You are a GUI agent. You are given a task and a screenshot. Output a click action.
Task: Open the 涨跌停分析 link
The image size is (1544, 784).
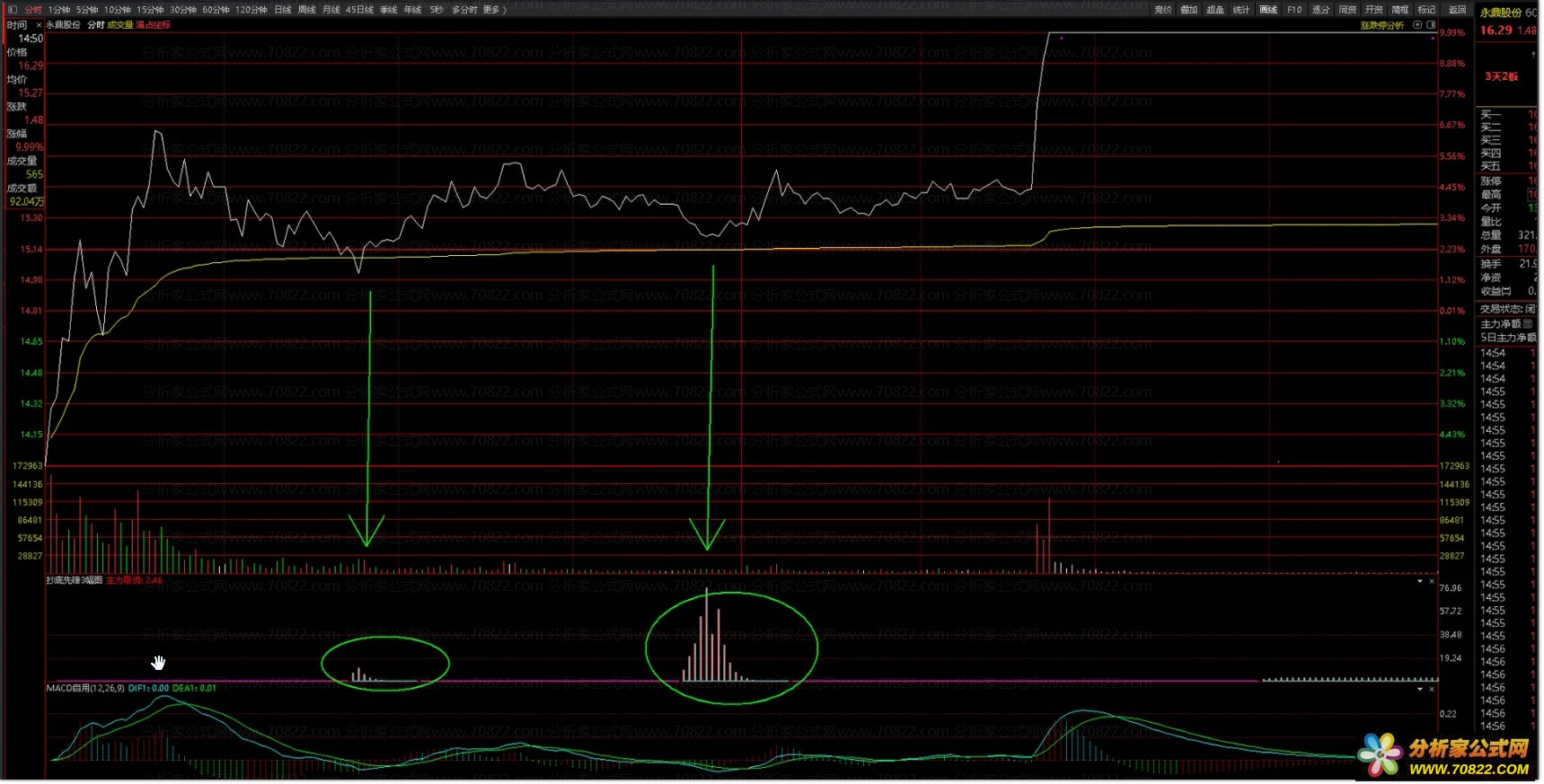(1381, 25)
